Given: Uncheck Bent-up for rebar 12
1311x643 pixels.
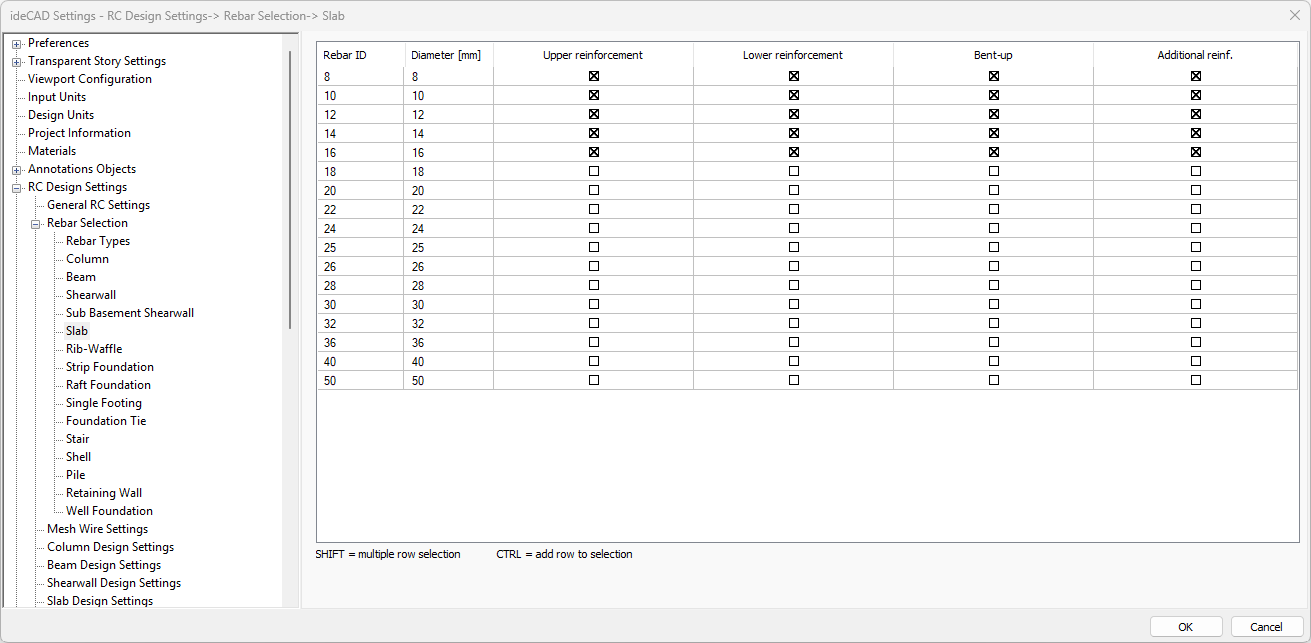Looking at the screenshot, I should pos(994,114).
